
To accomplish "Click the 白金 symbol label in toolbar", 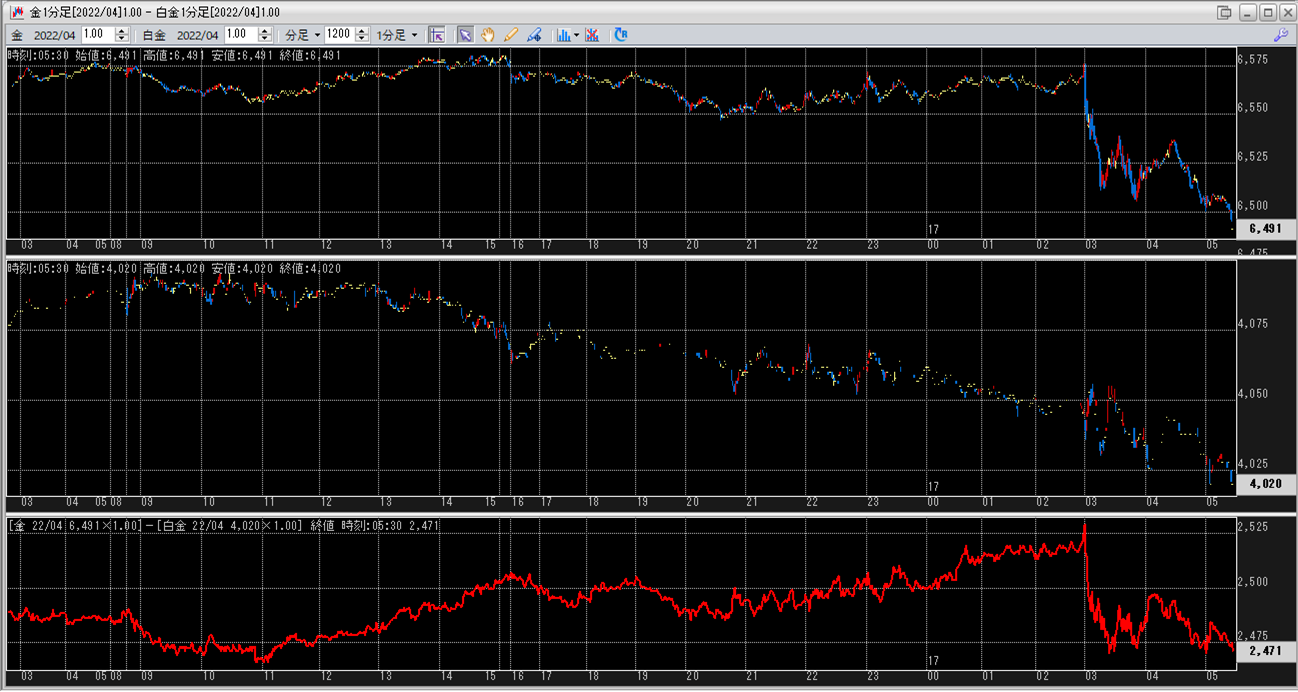I will pos(153,35).
